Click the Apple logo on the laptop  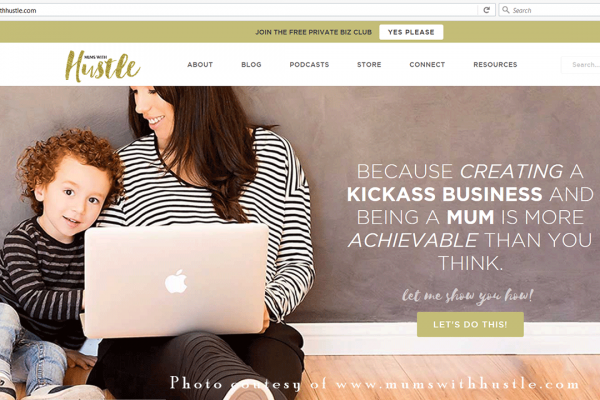(176, 281)
